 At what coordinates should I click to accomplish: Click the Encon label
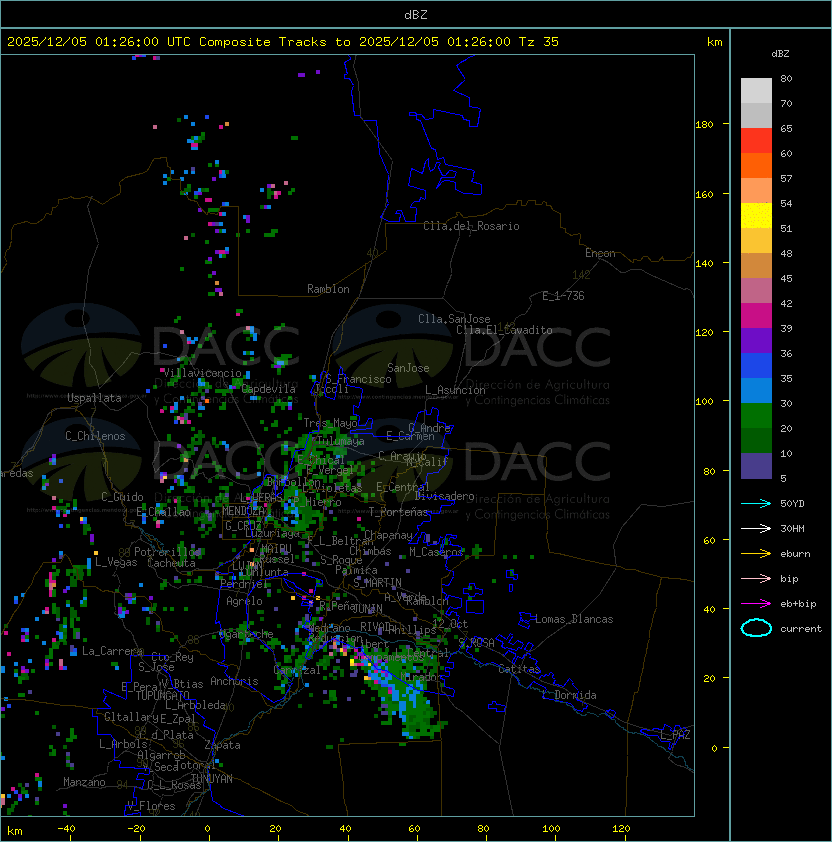click(600, 253)
